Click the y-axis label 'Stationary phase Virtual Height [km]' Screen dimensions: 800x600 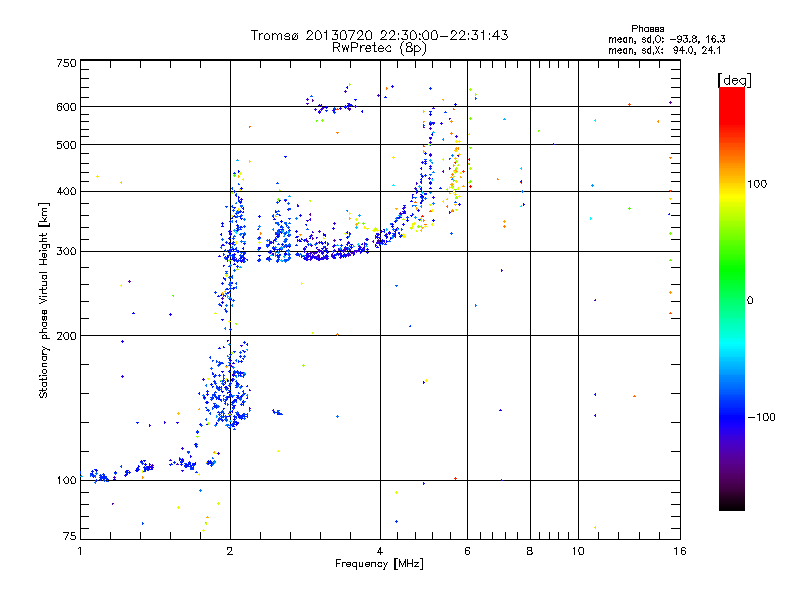[x=44, y=301]
